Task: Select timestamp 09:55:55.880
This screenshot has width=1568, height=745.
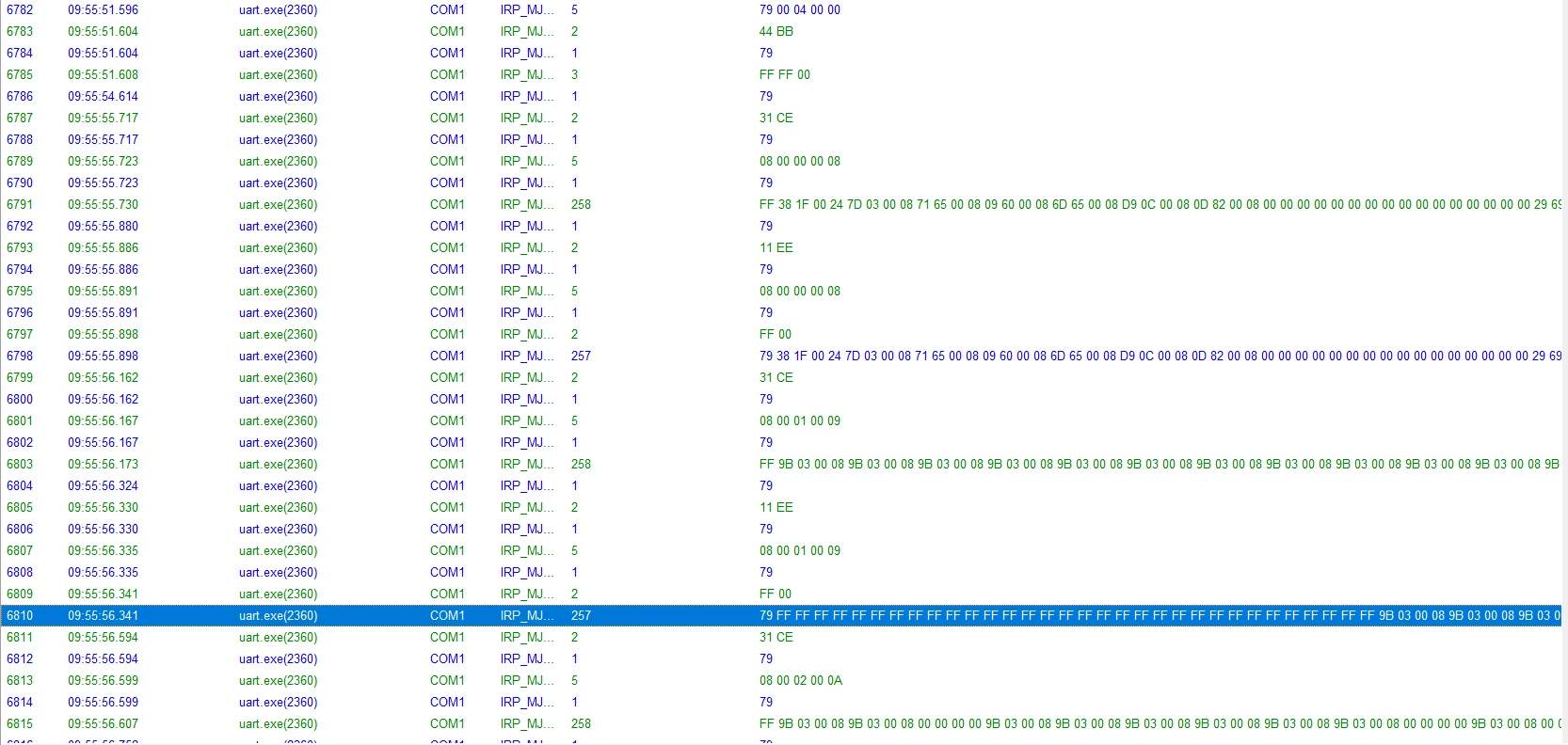Action: [x=103, y=227]
